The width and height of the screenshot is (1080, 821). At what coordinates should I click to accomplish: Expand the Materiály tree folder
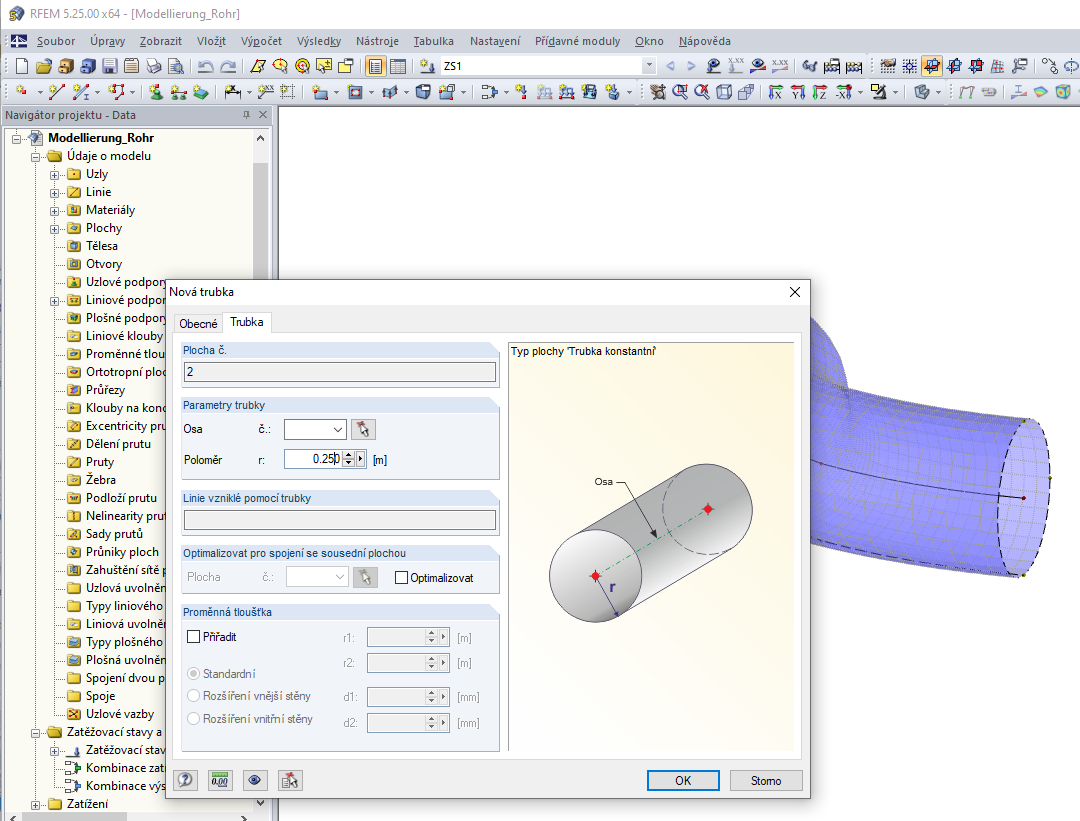(54, 211)
